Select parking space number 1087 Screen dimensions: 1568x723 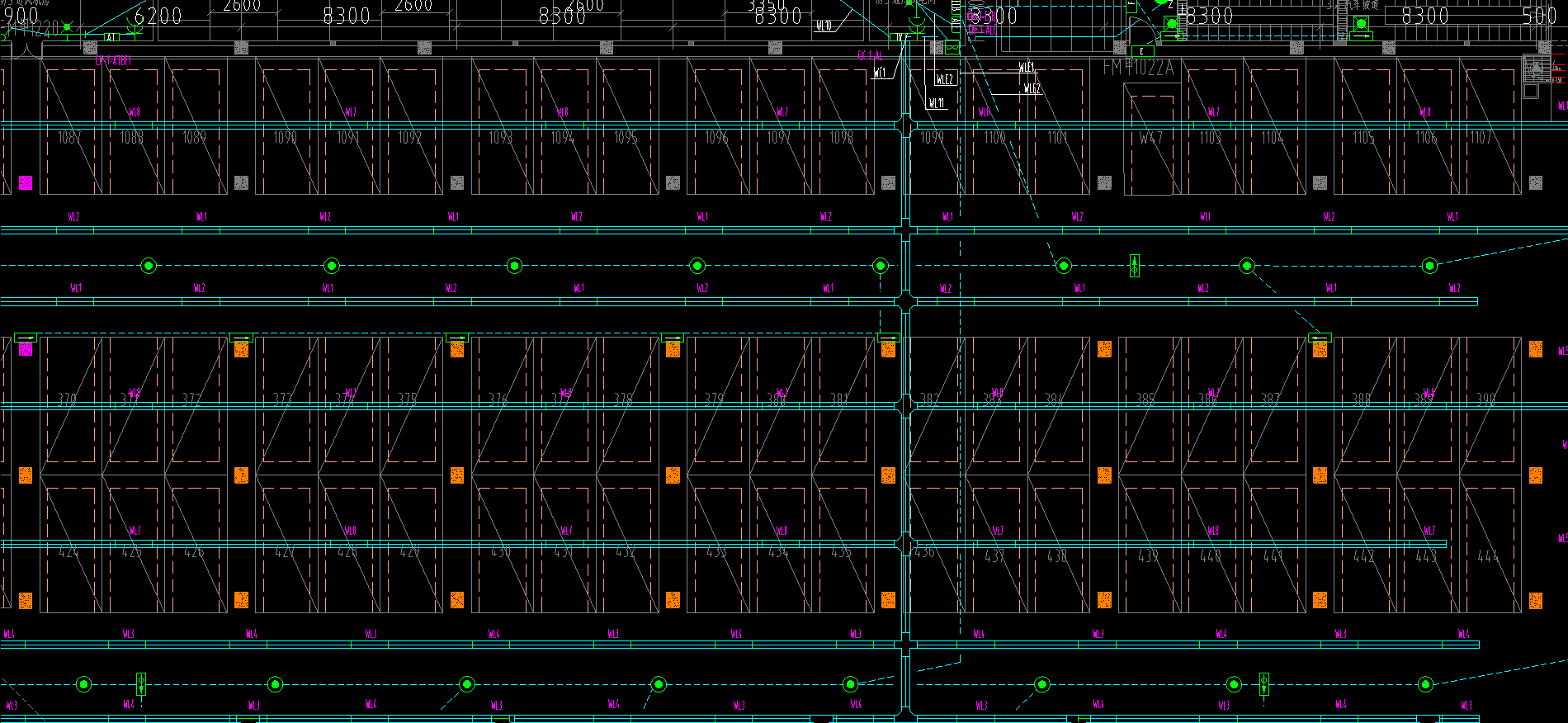coord(69,137)
